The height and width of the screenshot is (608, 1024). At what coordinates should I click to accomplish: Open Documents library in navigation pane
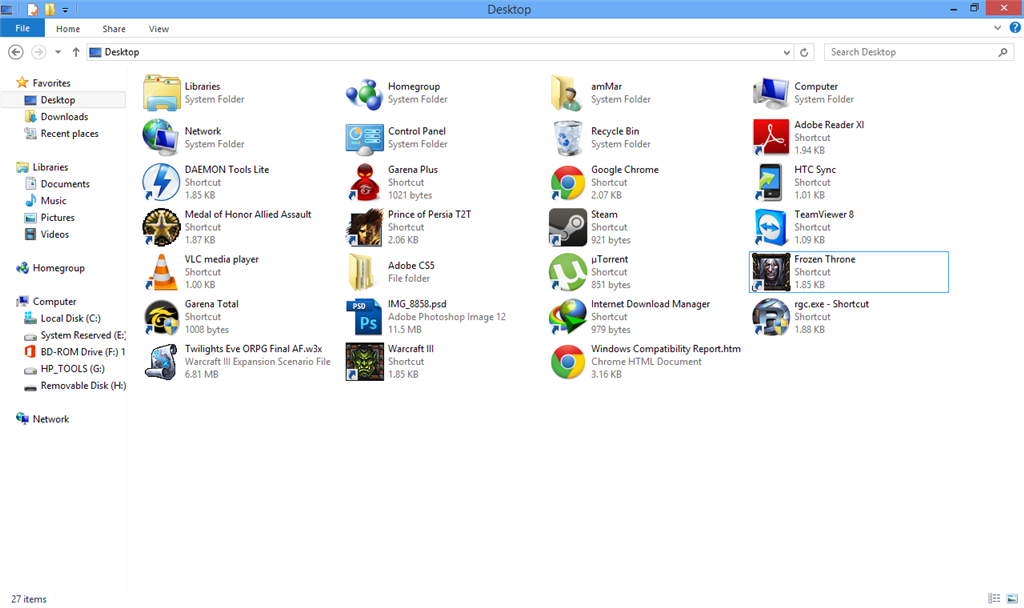pos(65,184)
